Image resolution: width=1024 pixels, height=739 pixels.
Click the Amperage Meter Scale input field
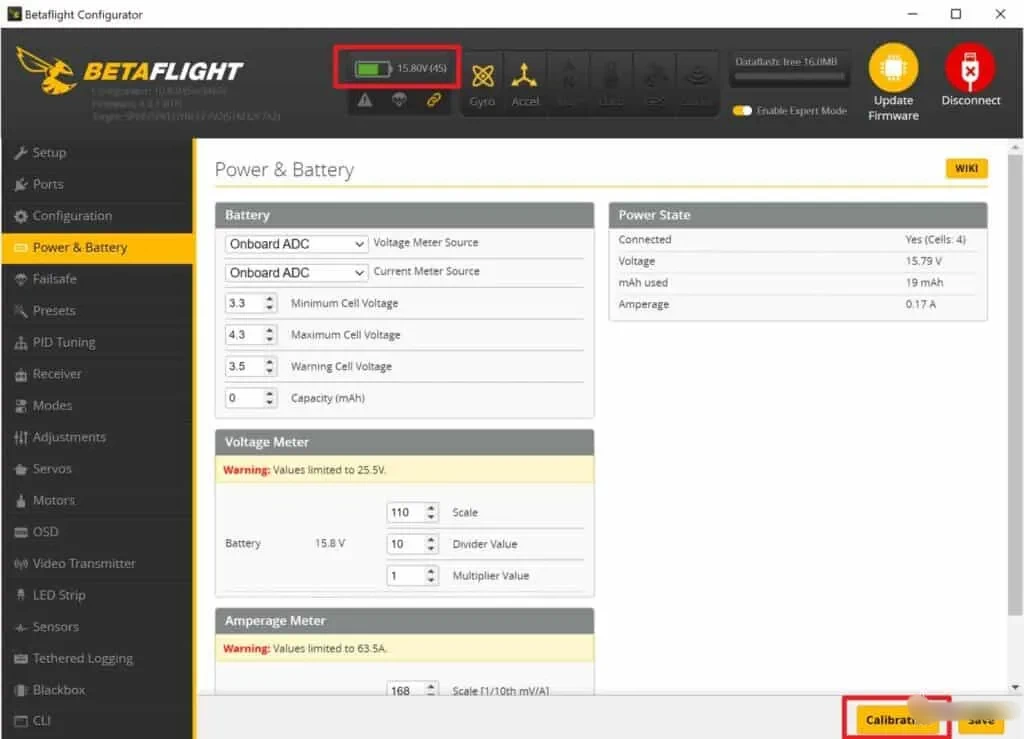coord(412,689)
